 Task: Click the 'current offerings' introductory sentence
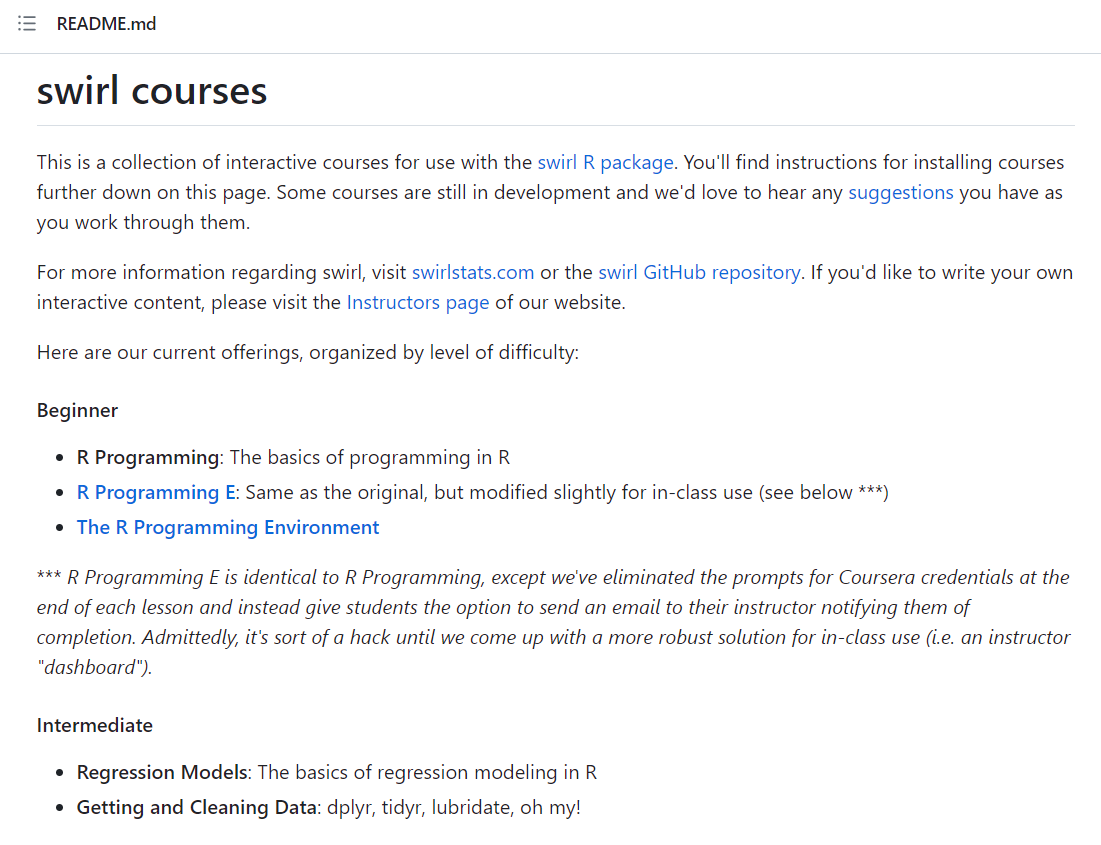click(308, 353)
